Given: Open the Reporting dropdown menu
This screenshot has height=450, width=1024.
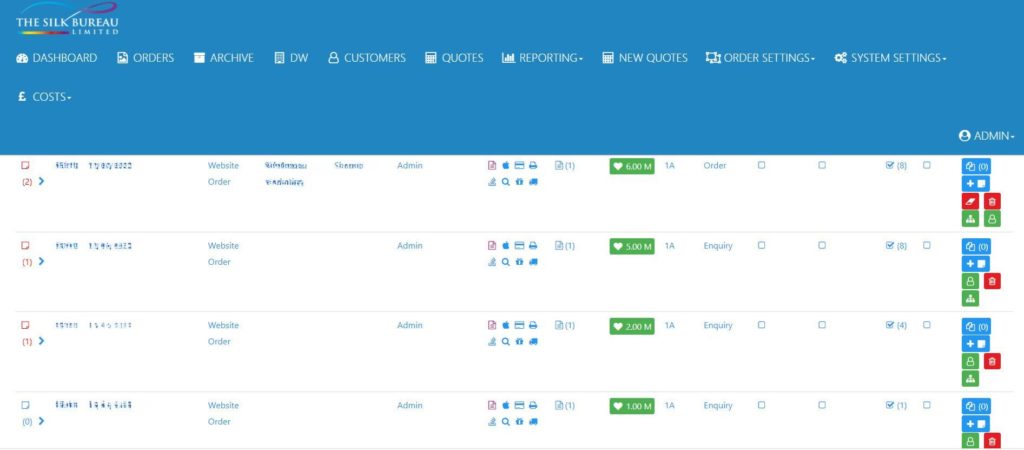Looking at the screenshot, I should pos(542,58).
